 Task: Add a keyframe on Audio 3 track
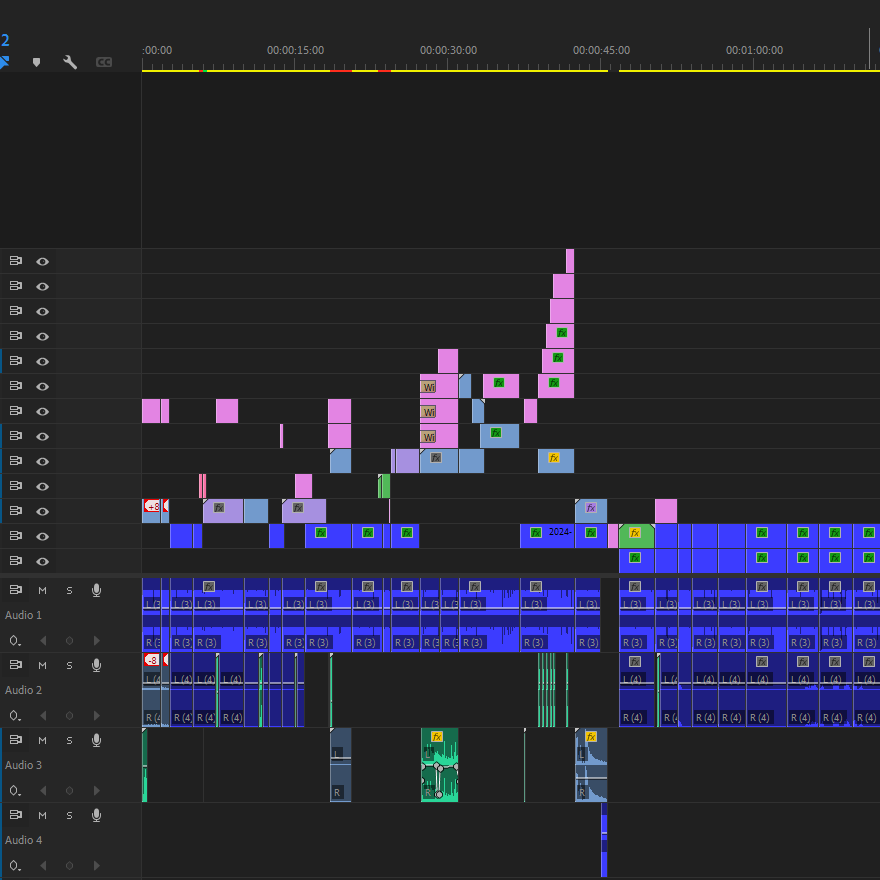[70, 791]
